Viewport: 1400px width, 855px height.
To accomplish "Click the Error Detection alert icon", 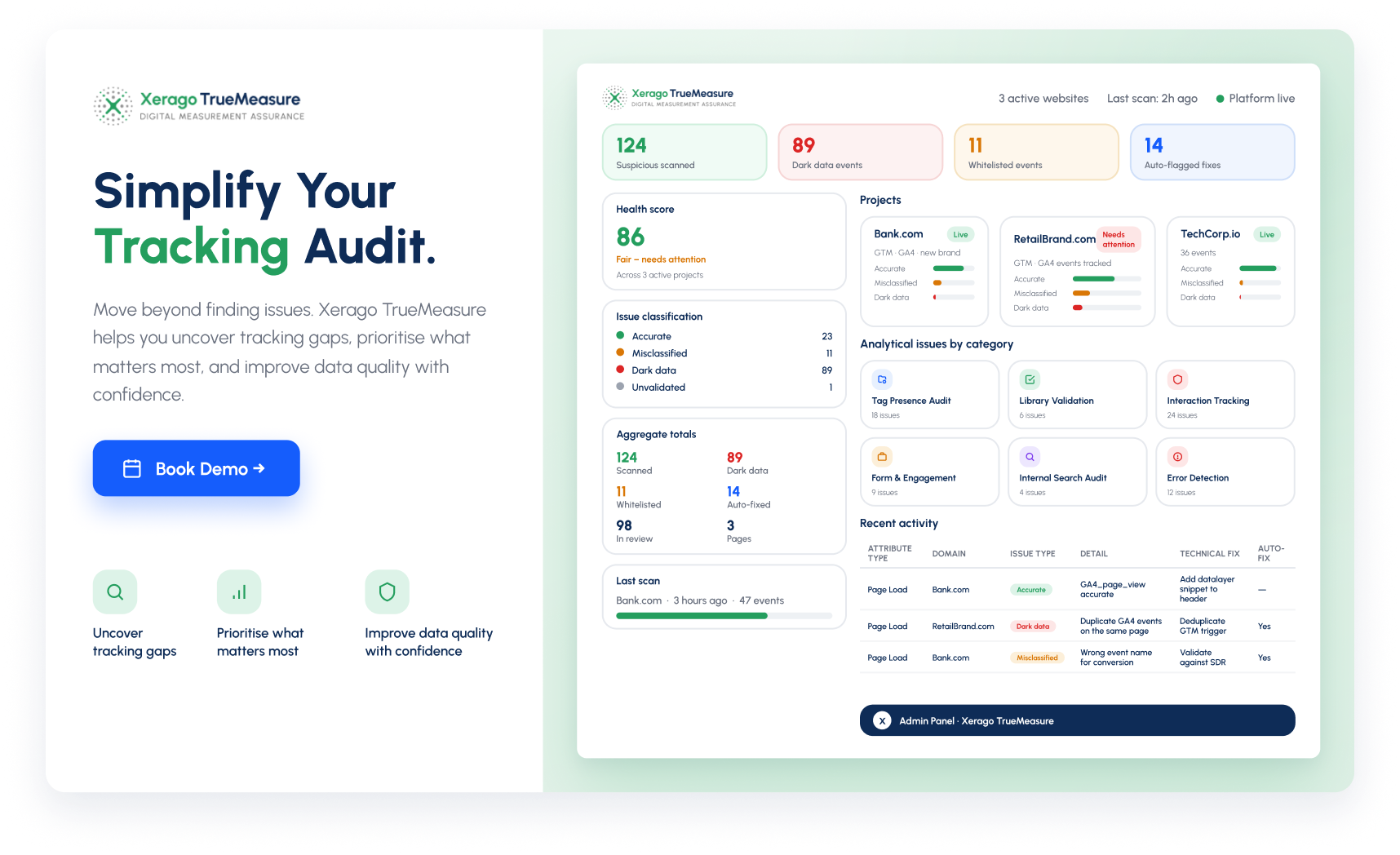I will click(x=1177, y=457).
